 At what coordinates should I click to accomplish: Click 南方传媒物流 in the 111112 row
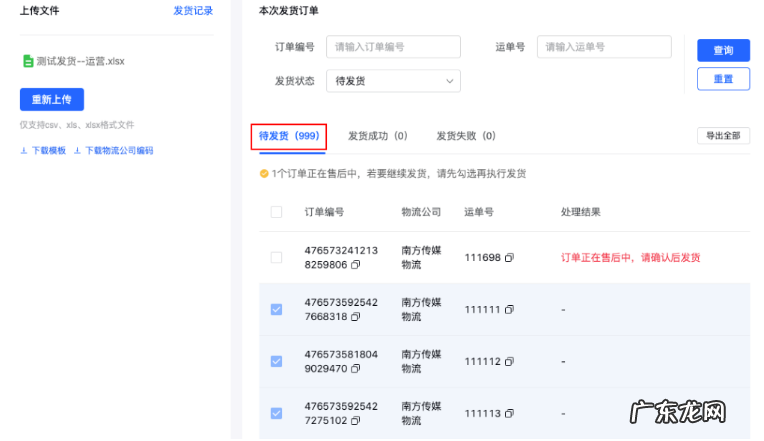(x=421, y=362)
